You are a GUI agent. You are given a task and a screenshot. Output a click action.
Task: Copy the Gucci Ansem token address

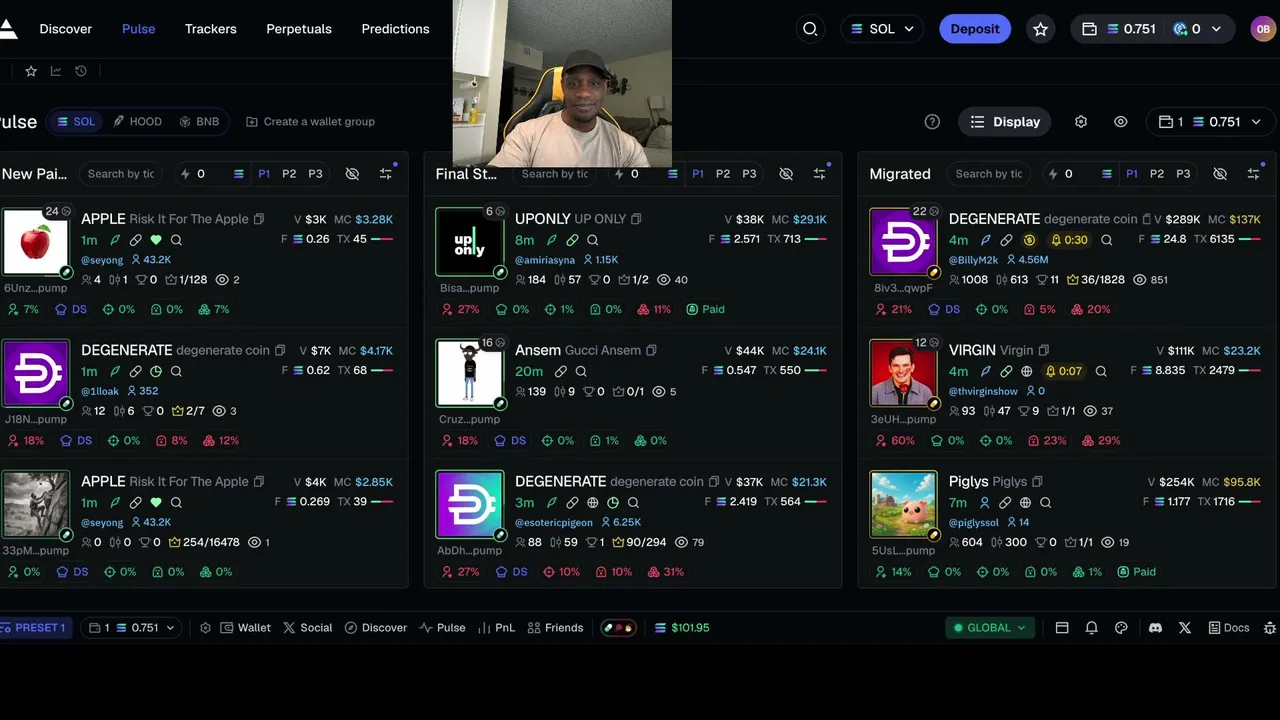click(x=651, y=350)
